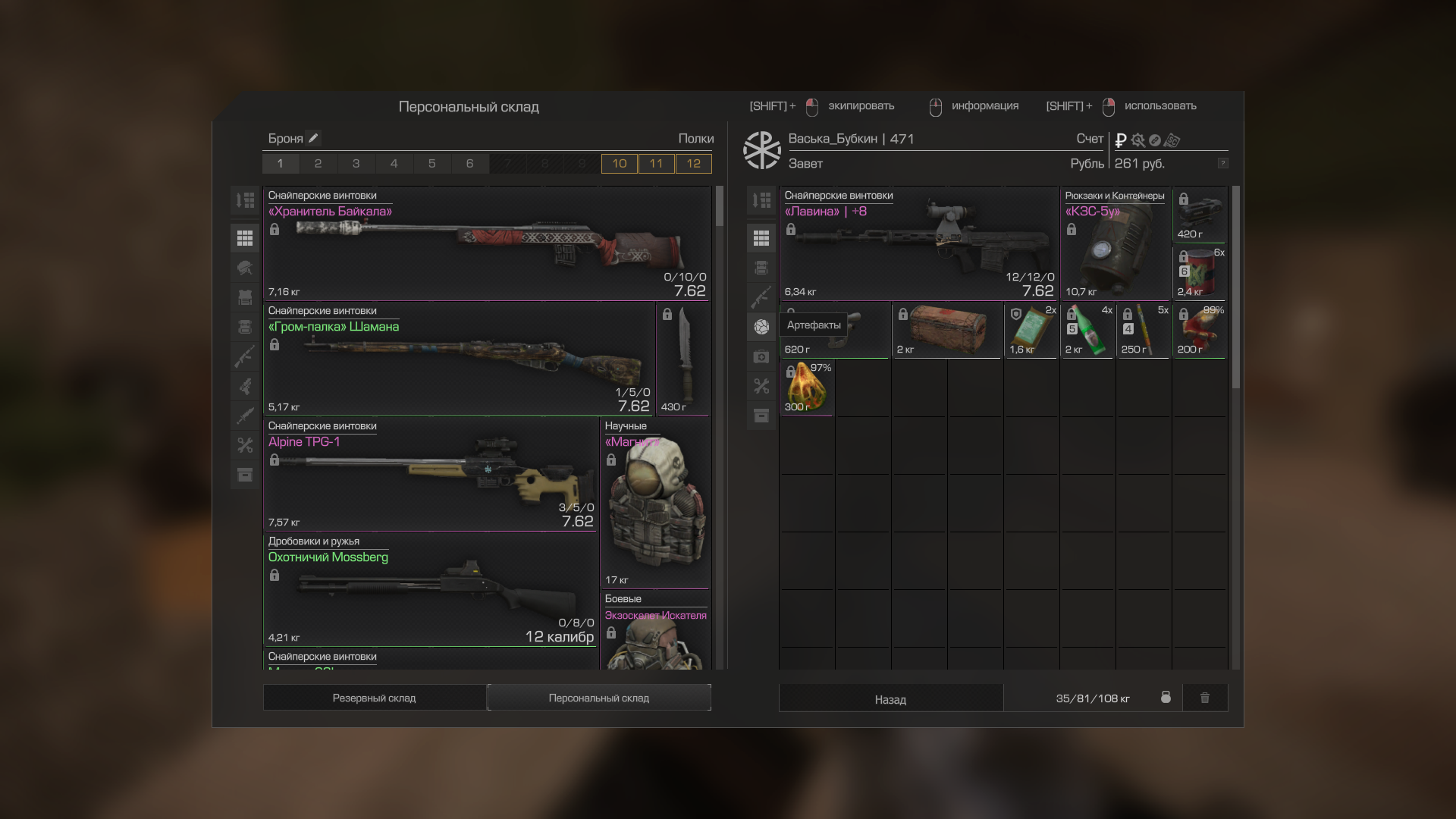Select the ruble currency icon

click(1121, 140)
